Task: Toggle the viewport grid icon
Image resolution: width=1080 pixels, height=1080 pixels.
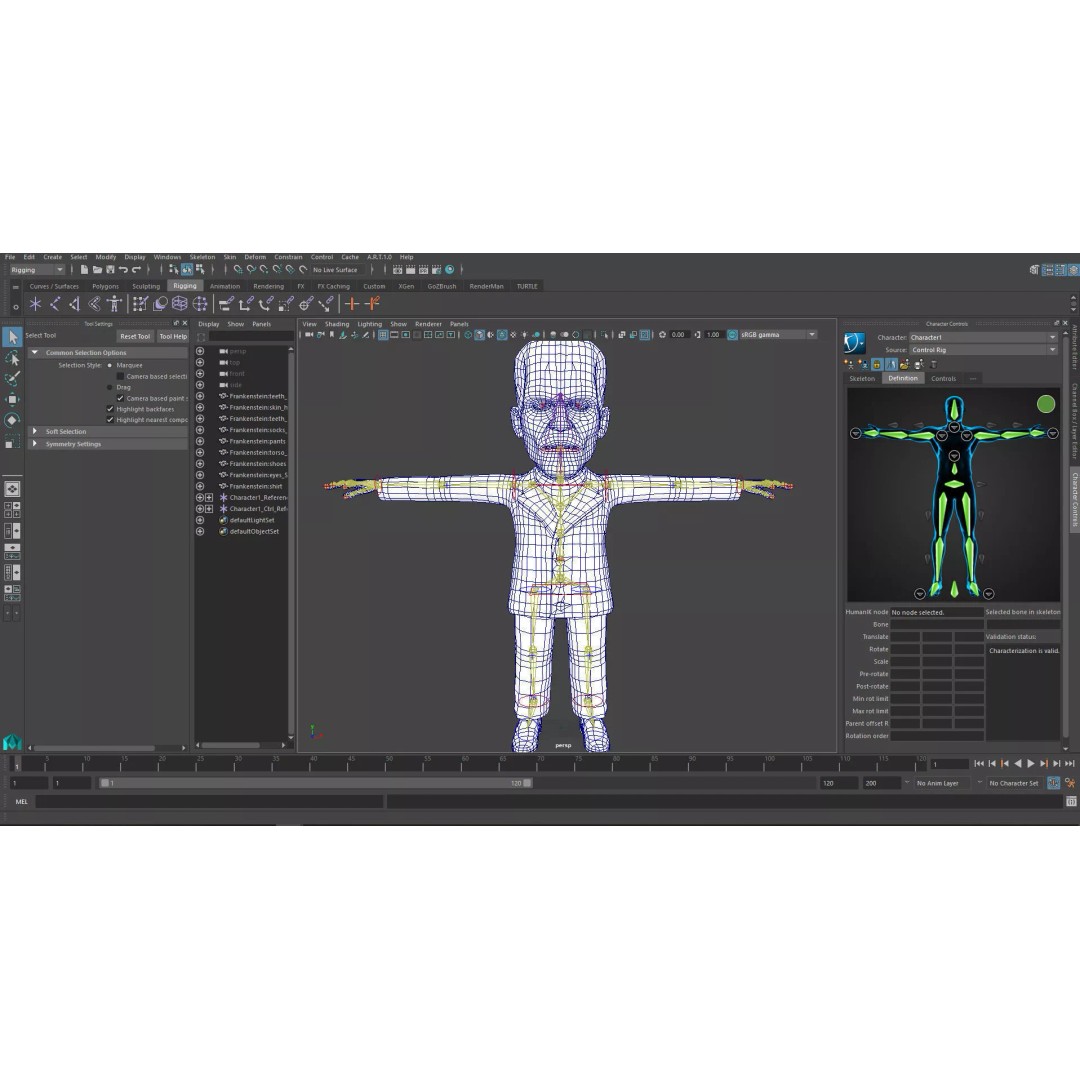Action: (x=383, y=335)
